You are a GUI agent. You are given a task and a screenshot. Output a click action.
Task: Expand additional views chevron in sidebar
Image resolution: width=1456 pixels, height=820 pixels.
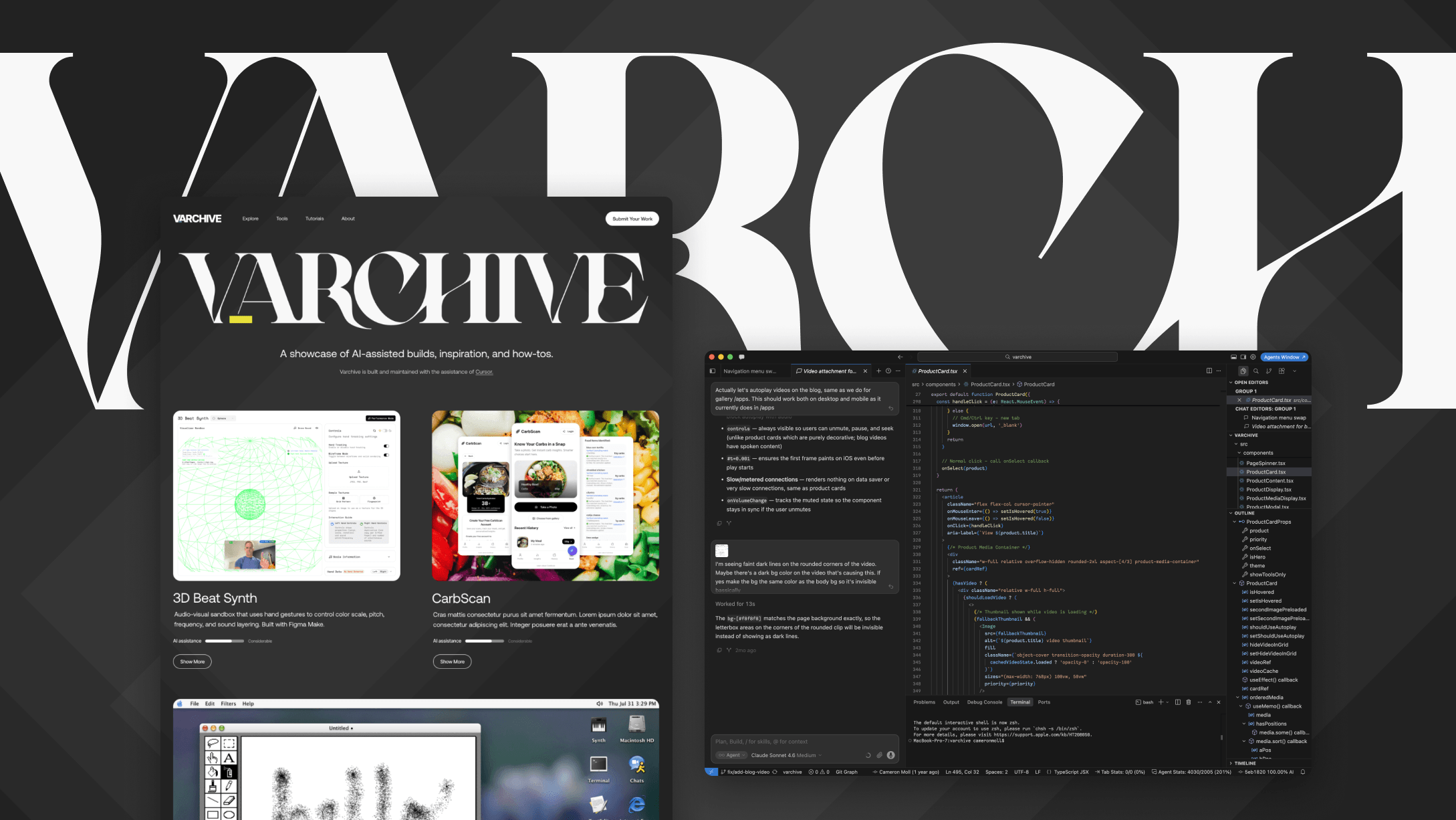pos(1294,371)
